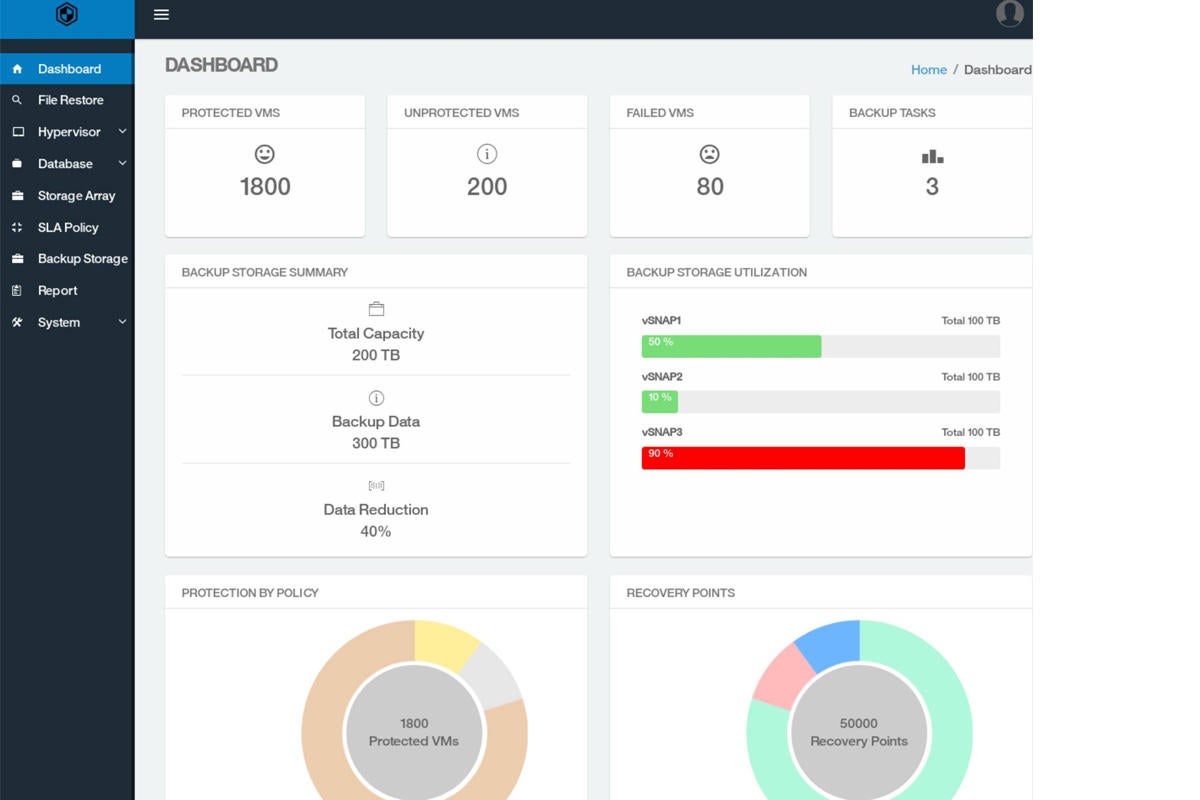Click the Backup Storage briefcase icon

coord(17,259)
